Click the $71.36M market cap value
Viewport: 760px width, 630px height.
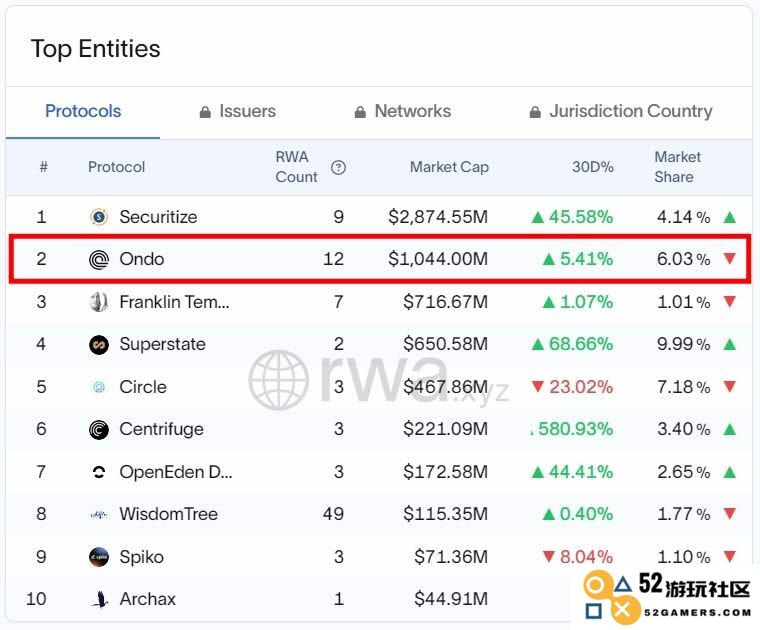[451, 557]
